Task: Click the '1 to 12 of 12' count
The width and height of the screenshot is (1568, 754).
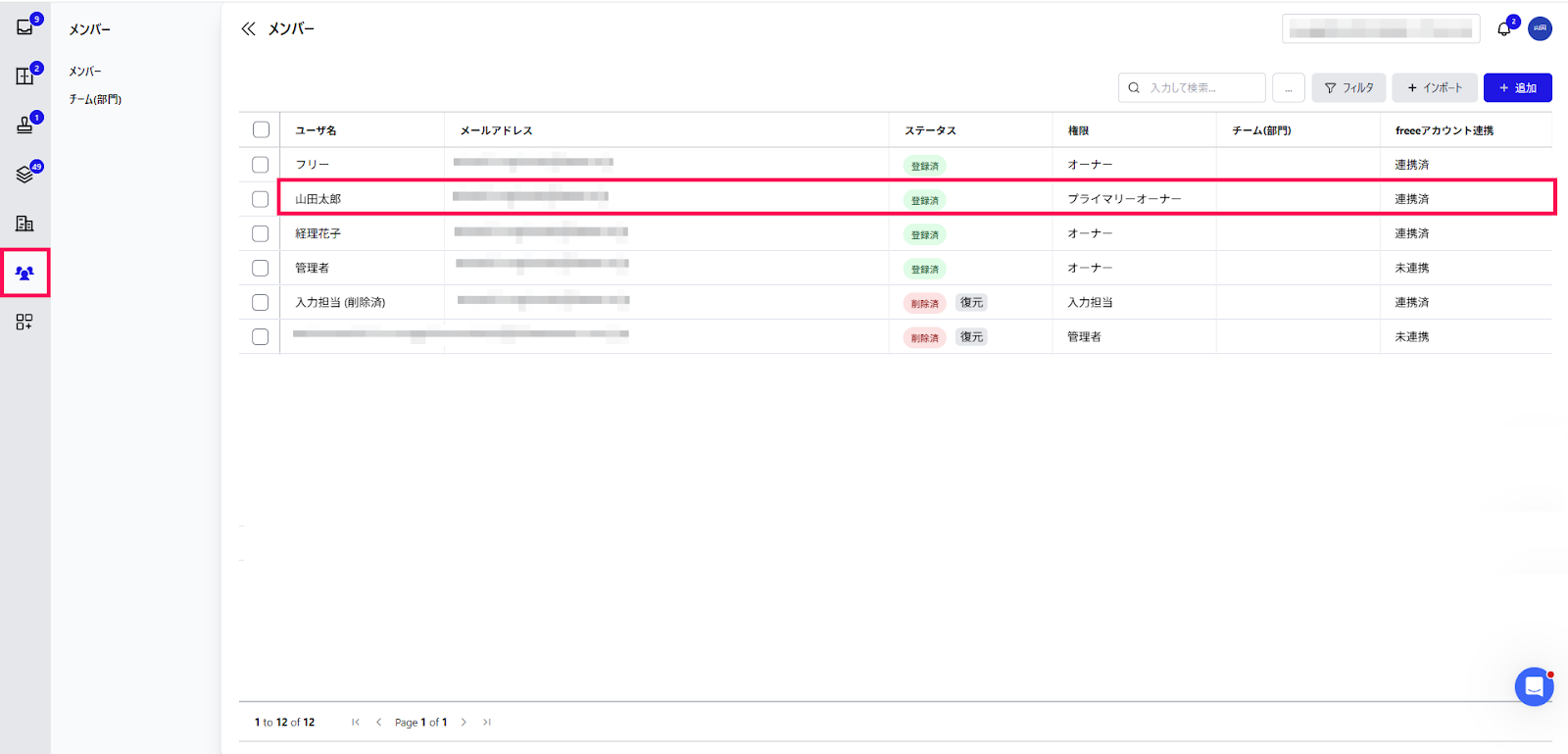Action: [x=285, y=723]
